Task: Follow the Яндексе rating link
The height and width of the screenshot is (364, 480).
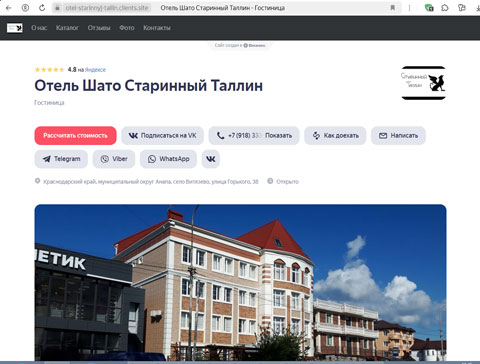Action: tap(95, 70)
